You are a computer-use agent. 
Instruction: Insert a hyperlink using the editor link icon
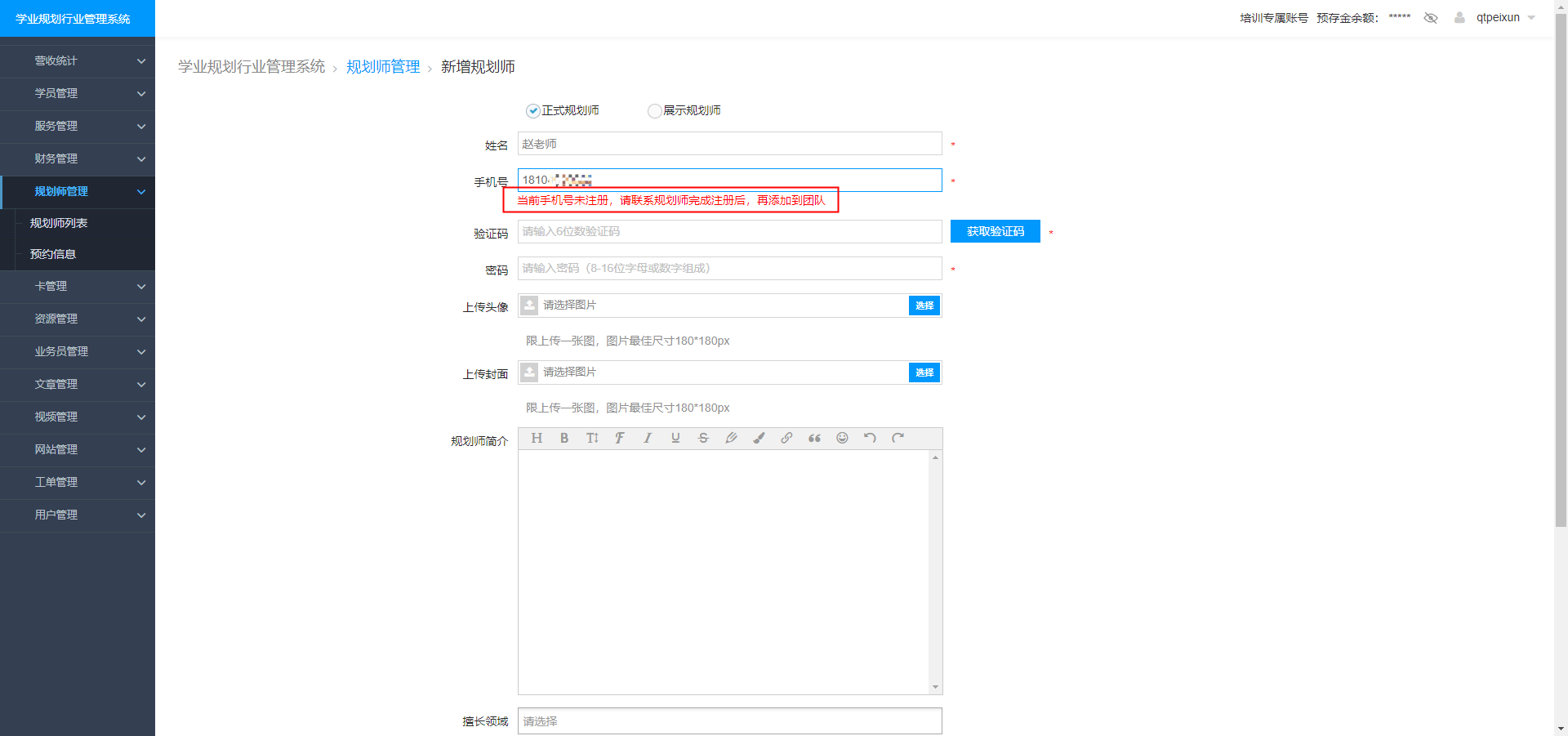pyautogui.click(x=786, y=438)
